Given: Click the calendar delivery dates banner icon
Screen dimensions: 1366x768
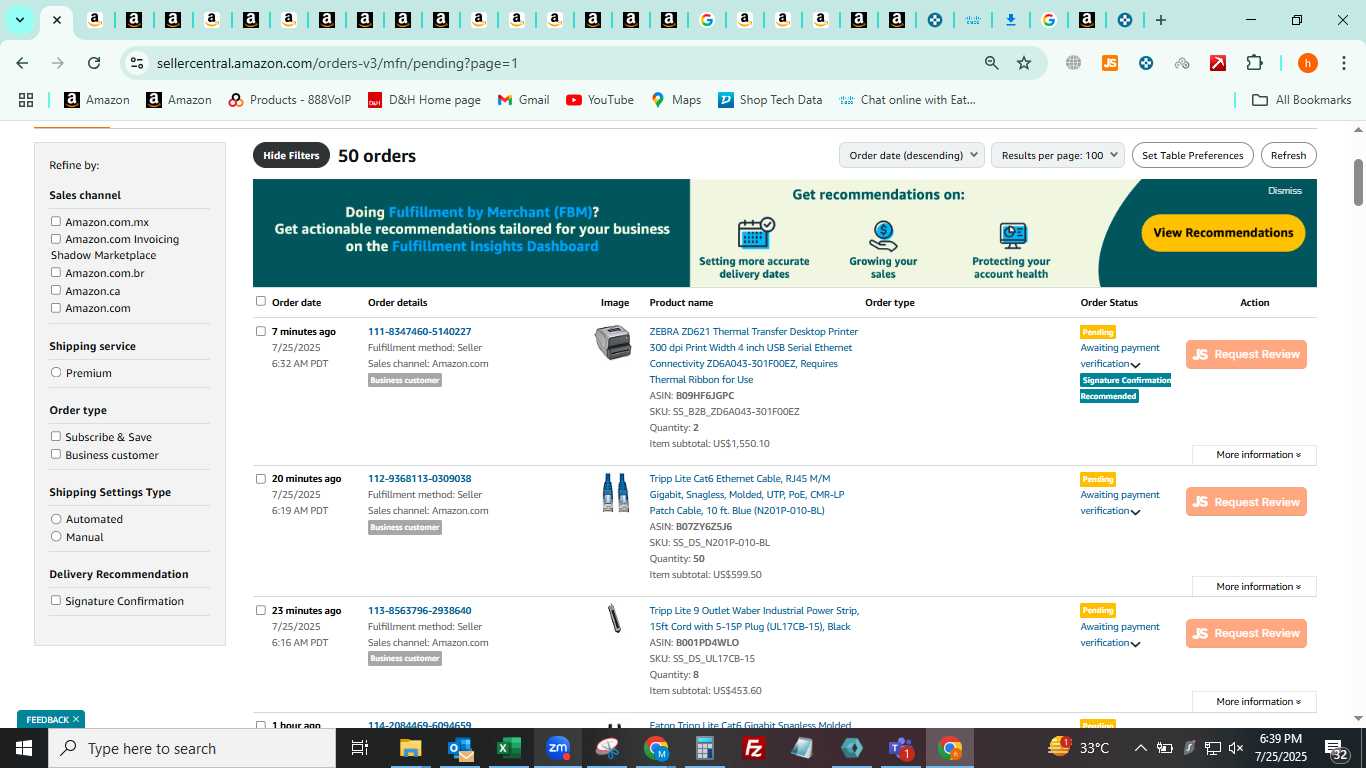Looking at the screenshot, I should pyautogui.click(x=755, y=233).
